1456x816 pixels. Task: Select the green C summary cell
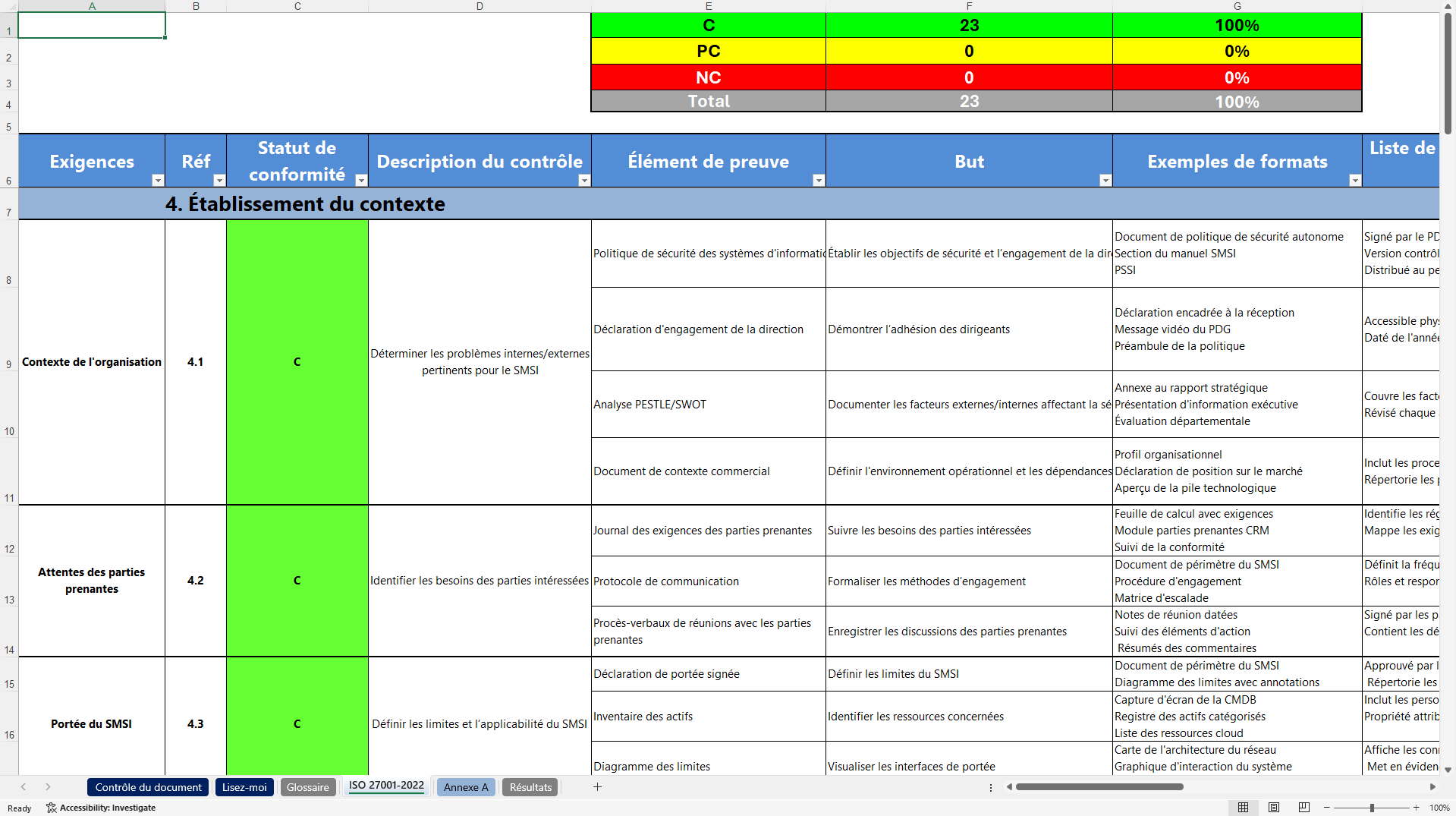click(x=709, y=25)
